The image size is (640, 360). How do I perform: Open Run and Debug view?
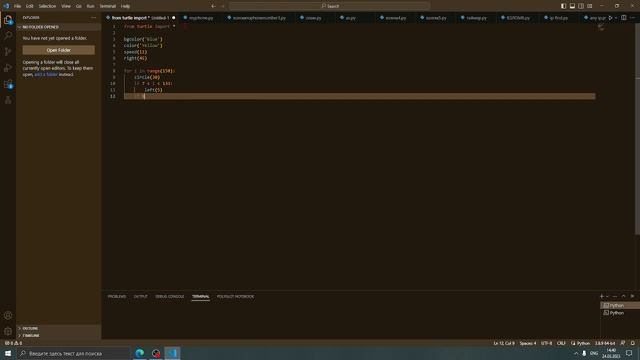click(8, 68)
